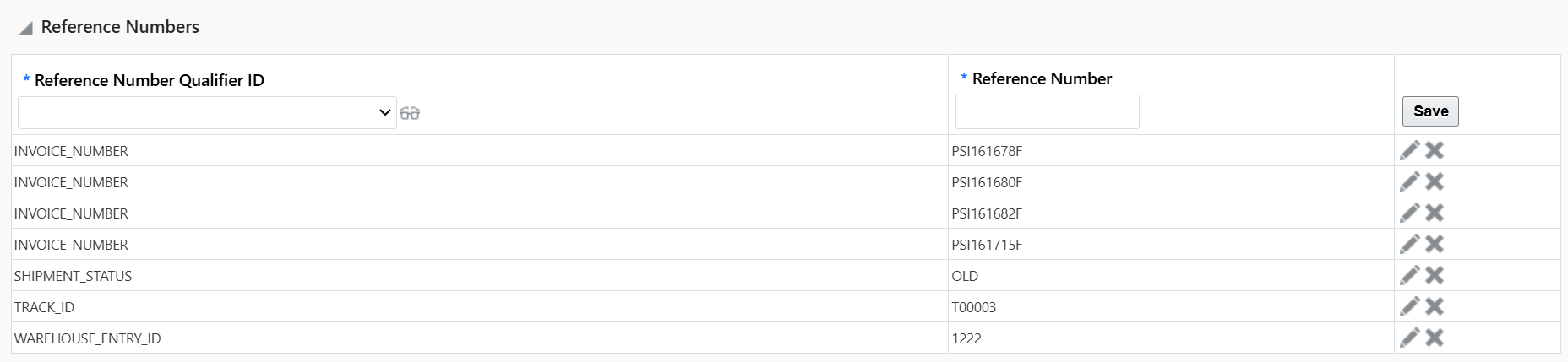This screenshot has height=362, width=1568.
Task: Focus the Reference Number input field
Action: point(1047,111)
